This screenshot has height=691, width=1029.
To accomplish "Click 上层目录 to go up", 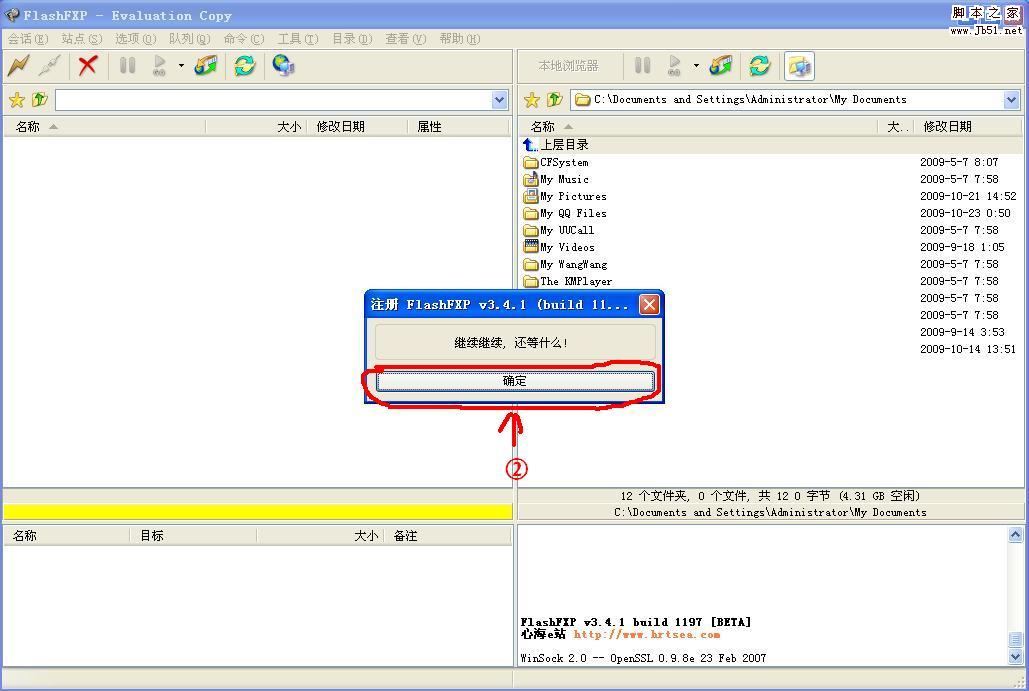I will tap(564, 145).
